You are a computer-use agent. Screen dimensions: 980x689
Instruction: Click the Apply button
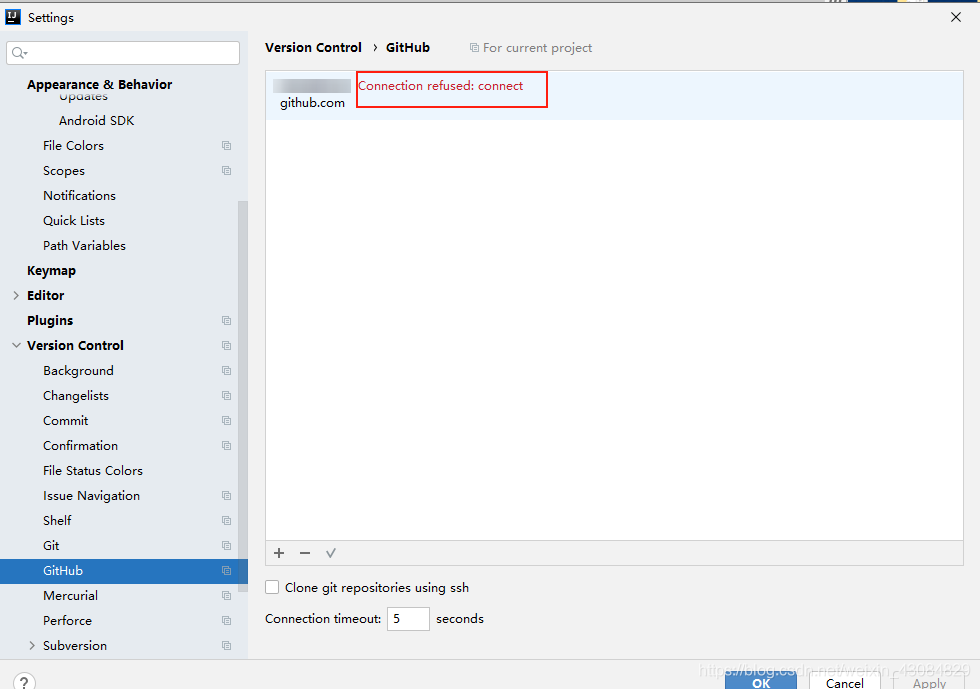[x=929, y=680]
